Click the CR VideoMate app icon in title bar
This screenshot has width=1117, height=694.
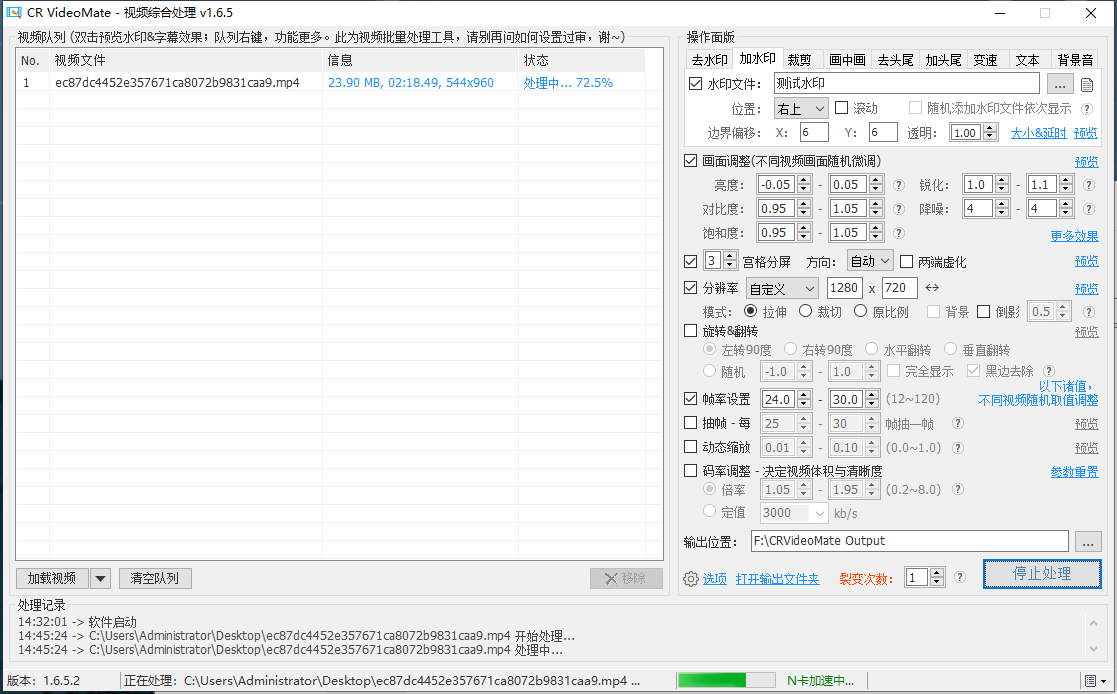pyautogui.click(x=14, y=13)
